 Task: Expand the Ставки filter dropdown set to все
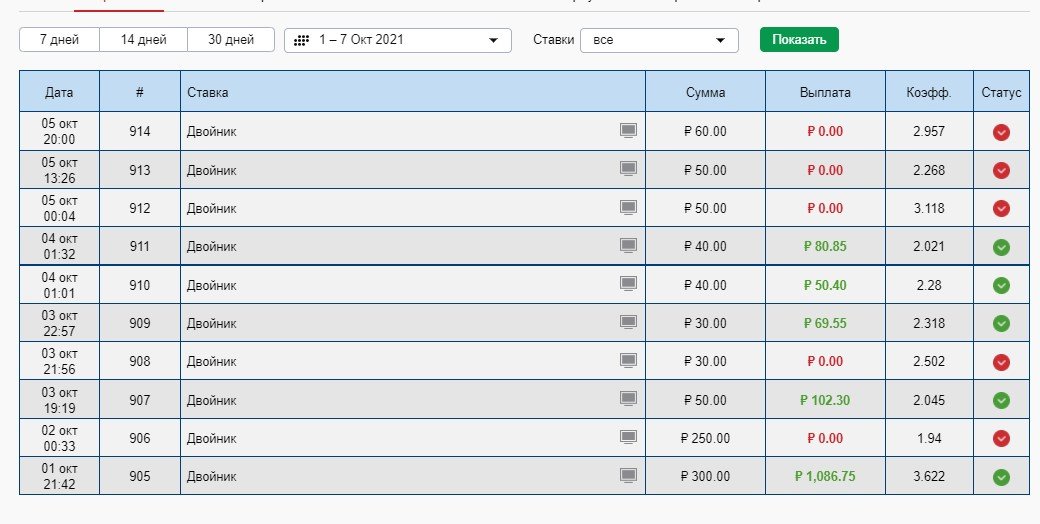659,40
